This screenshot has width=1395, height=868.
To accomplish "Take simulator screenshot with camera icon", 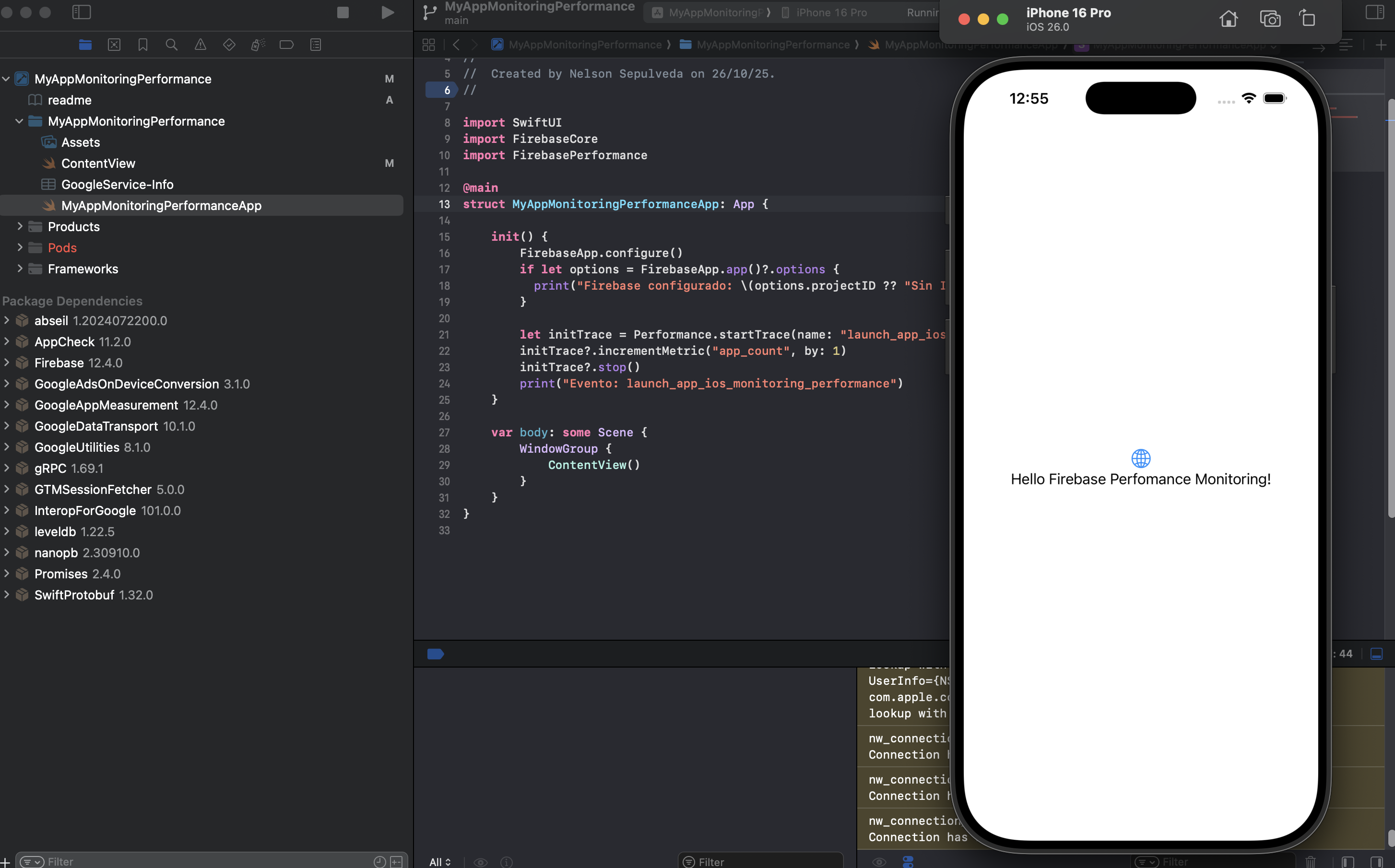I will coord(1270,20).
